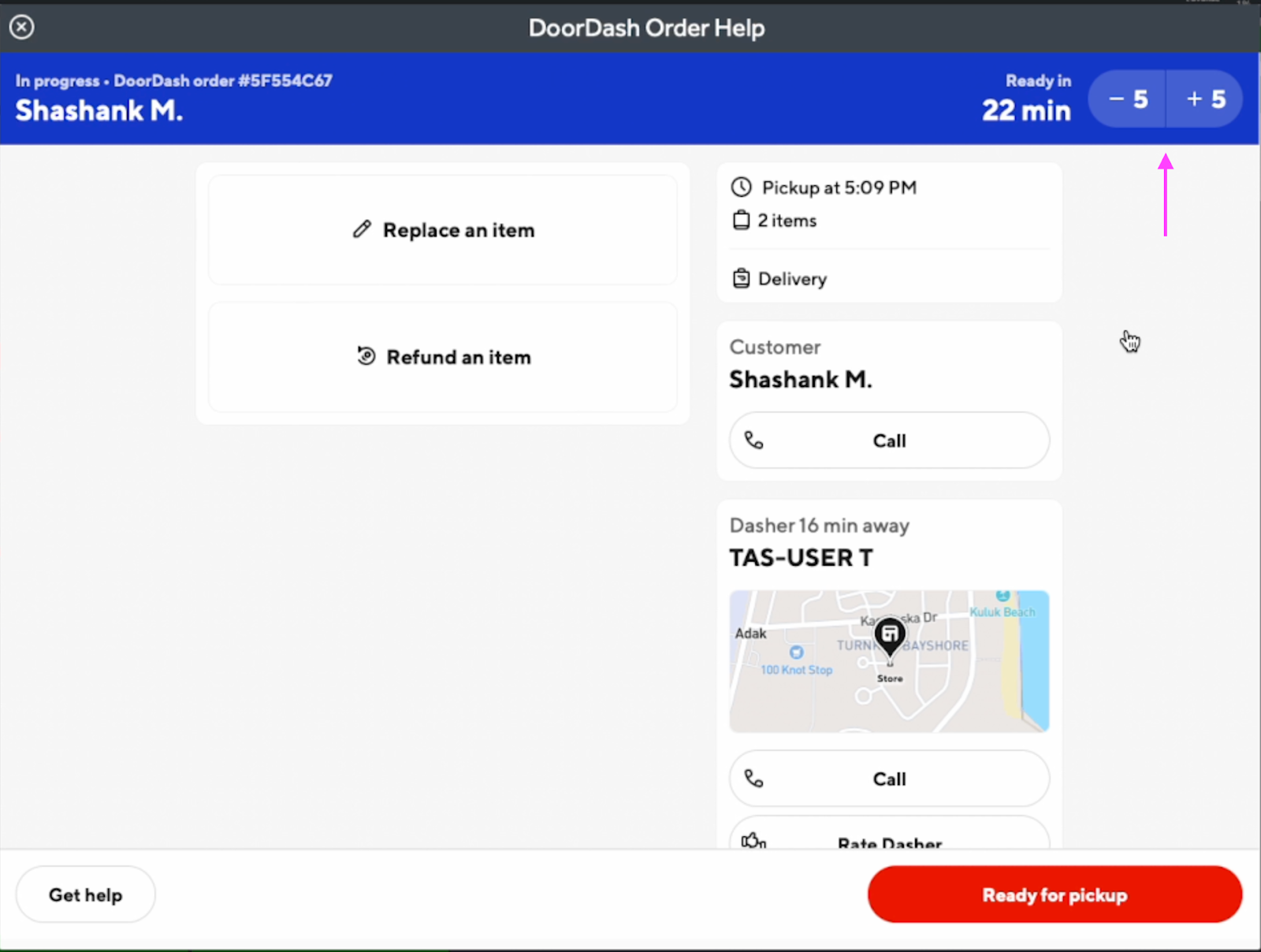Mark order Ready for pickup
Screen dimensions: 1261x952
coord(1055,894)
